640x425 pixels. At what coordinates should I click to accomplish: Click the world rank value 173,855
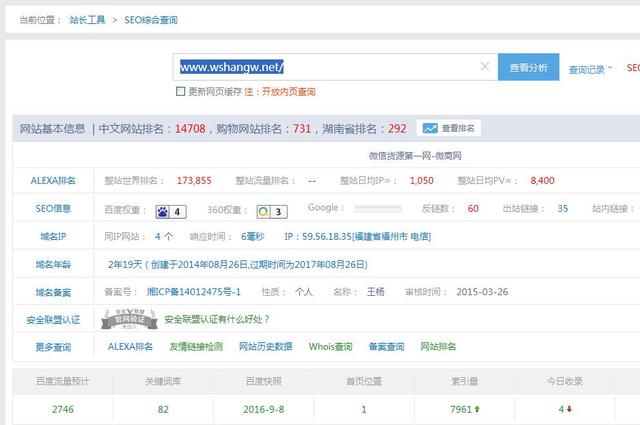(194, 180)
